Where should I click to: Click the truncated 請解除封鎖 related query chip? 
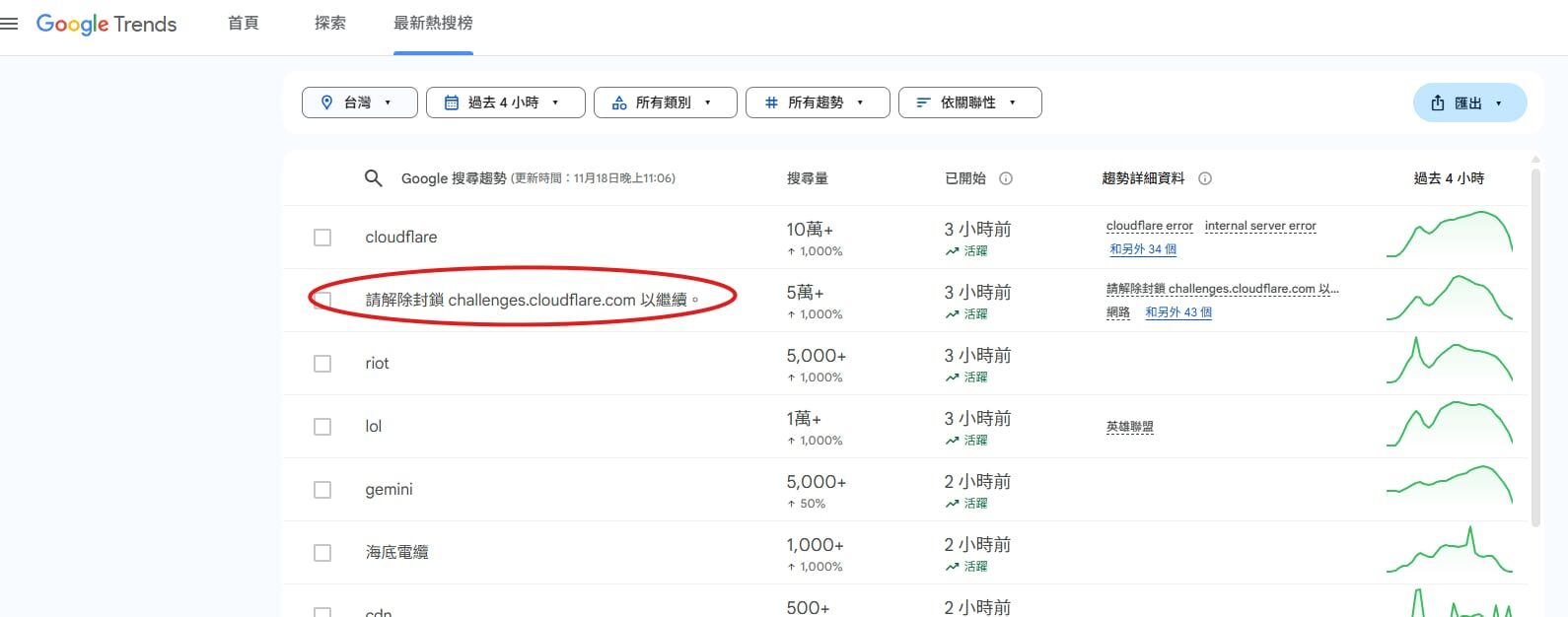[1223, 289]
